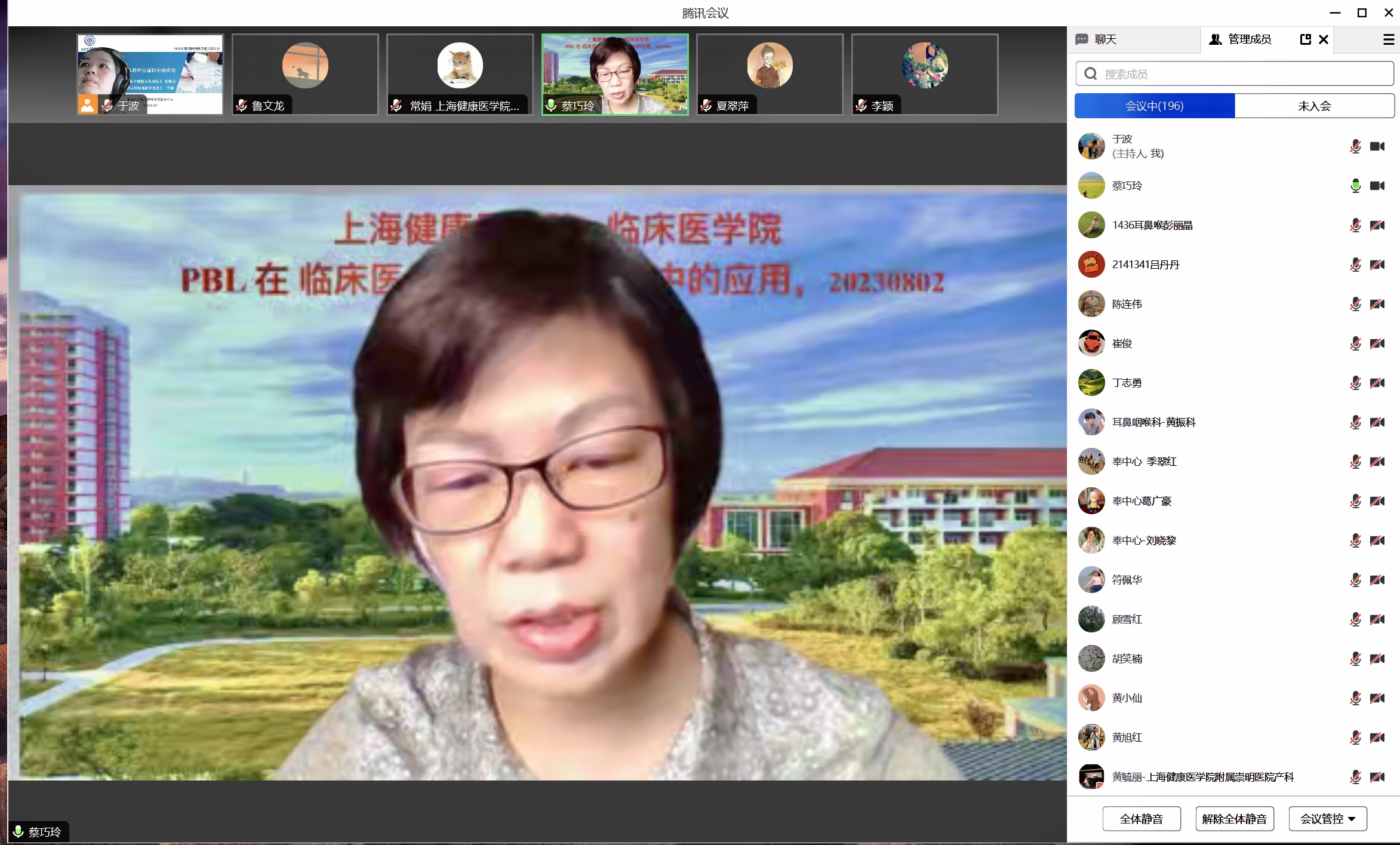
Task: Expand the 会议管控 dropdown
Action: [1327, 819]
